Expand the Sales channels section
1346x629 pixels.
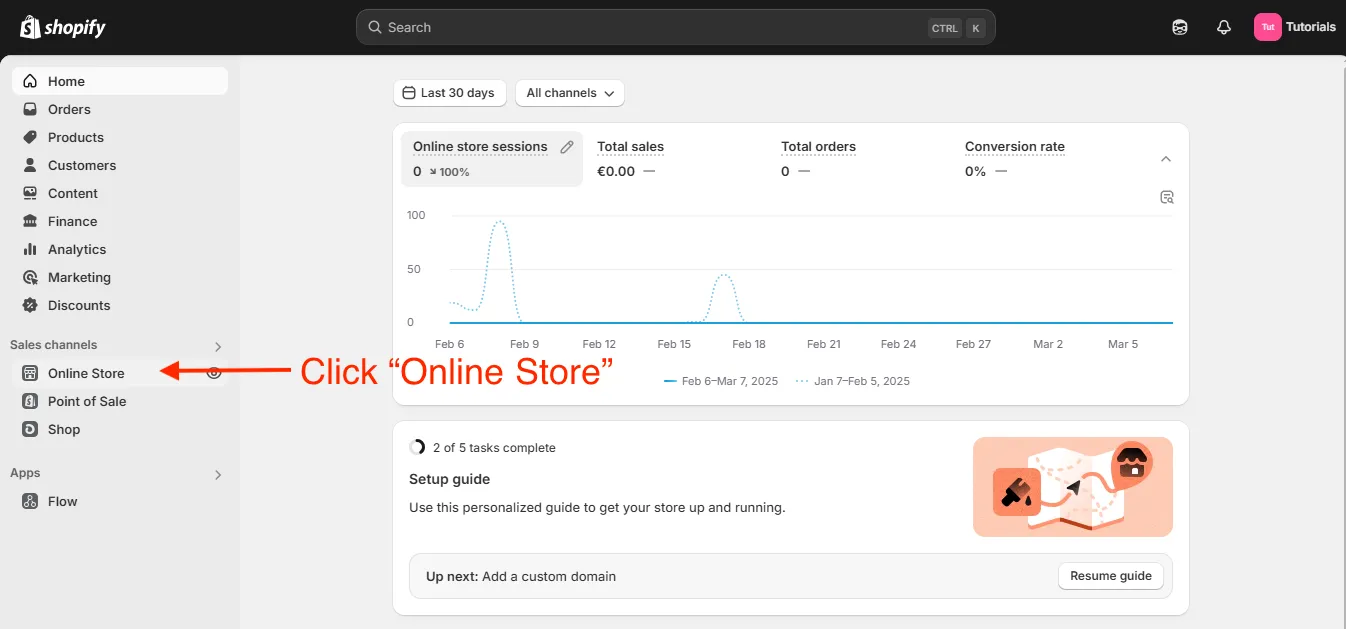[217, 346]
